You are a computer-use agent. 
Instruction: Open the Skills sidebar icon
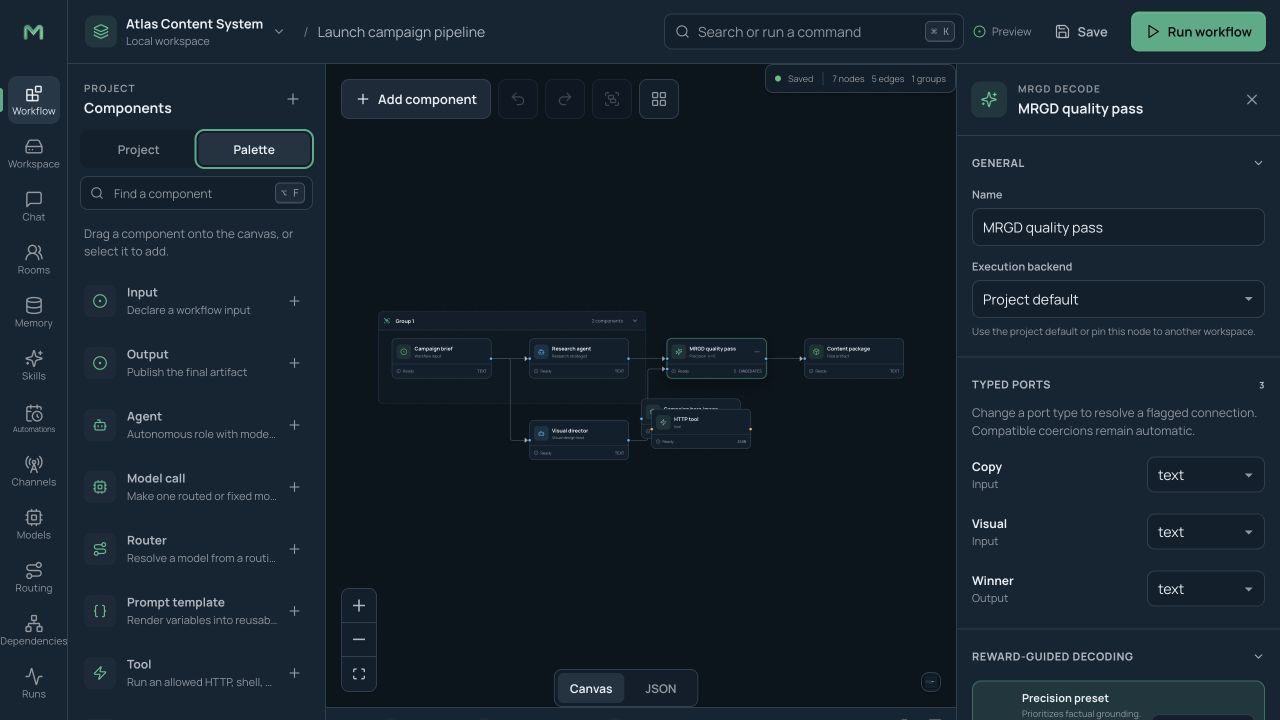pyautogui.click(x=34, y=365)
